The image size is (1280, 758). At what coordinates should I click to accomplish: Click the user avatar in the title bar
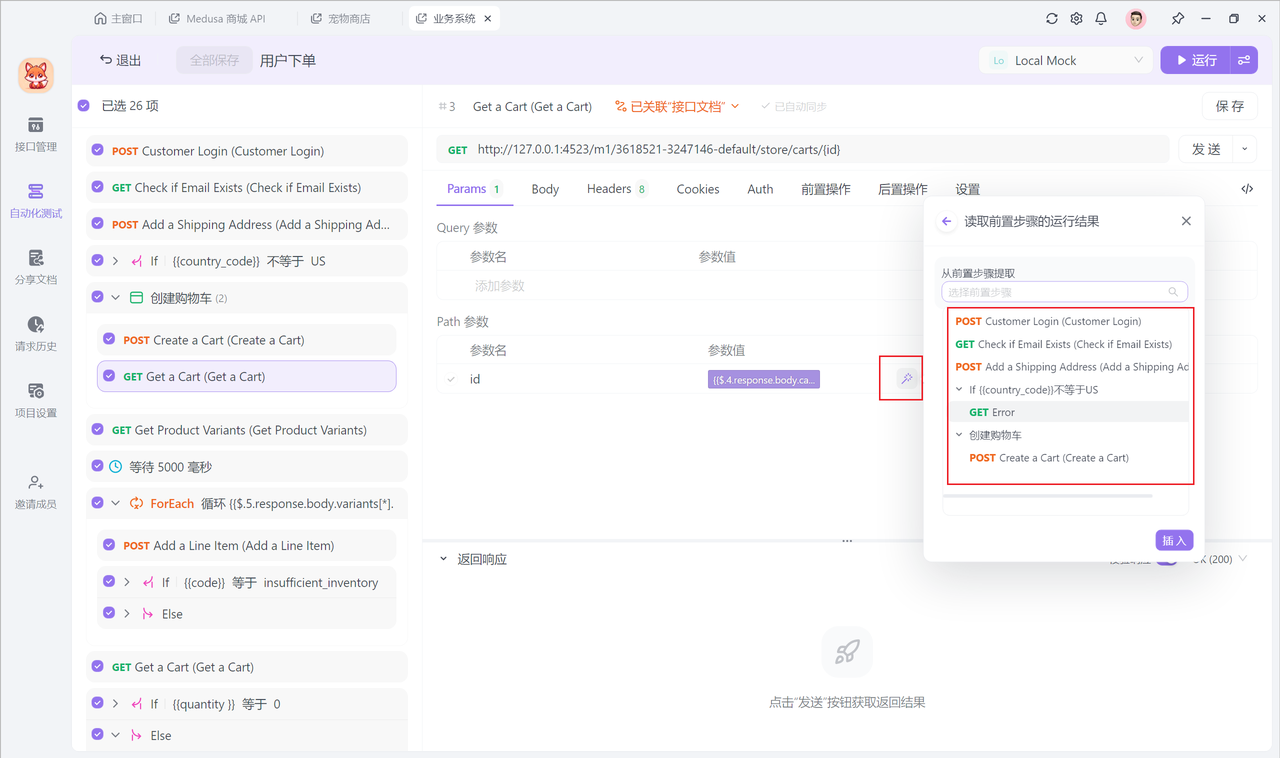[x=1136, y=18]
